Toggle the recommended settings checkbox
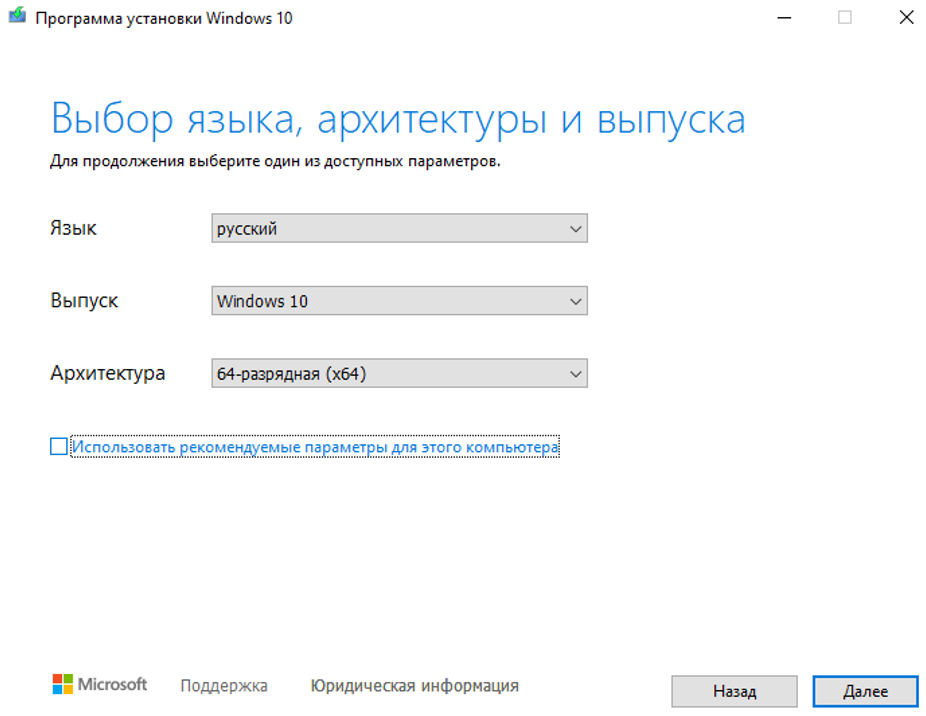This screenshot has width=926, height=716. (x=58, y=447)
